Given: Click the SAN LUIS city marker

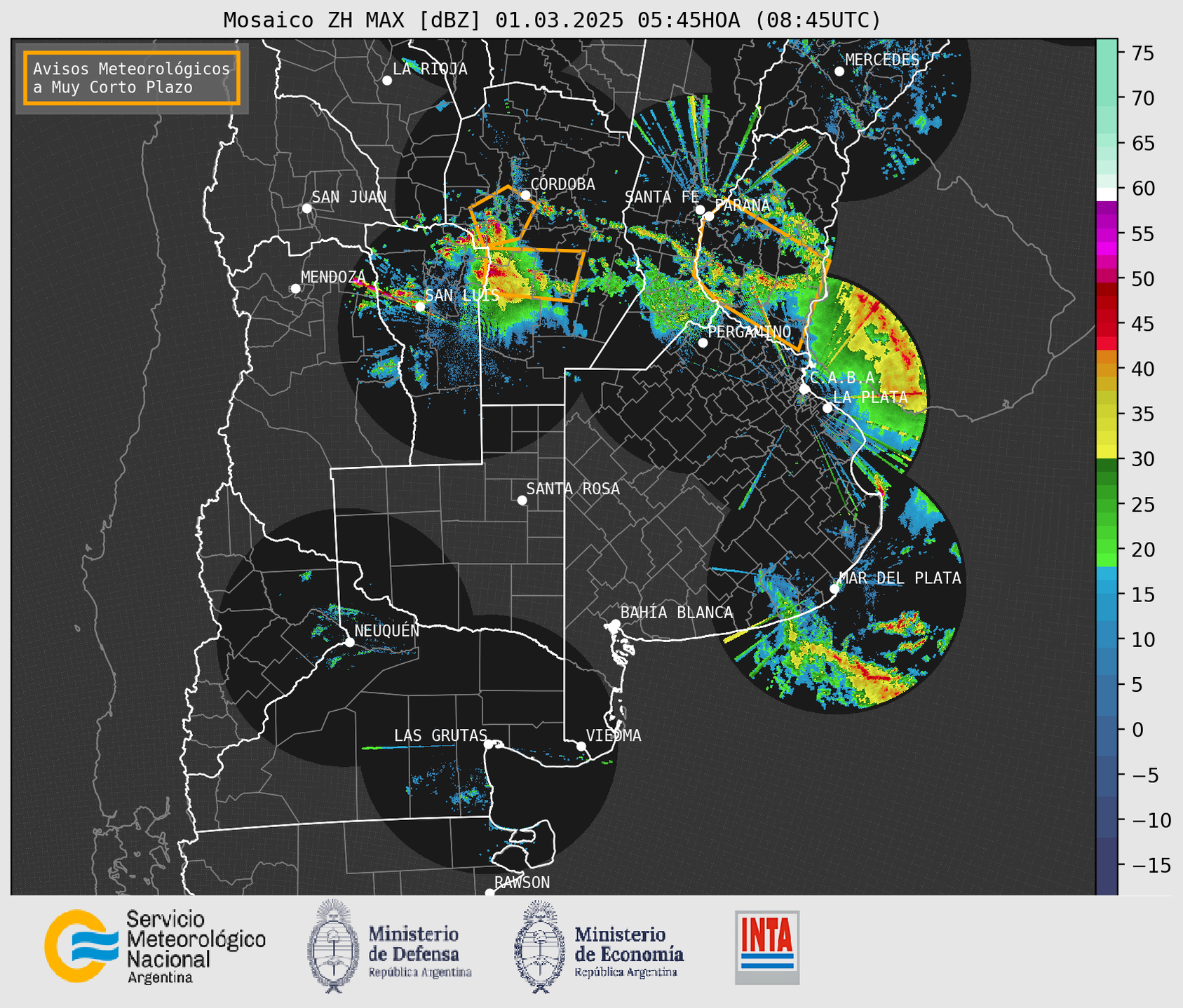Looking at the screenshot, I should point(420,306).
